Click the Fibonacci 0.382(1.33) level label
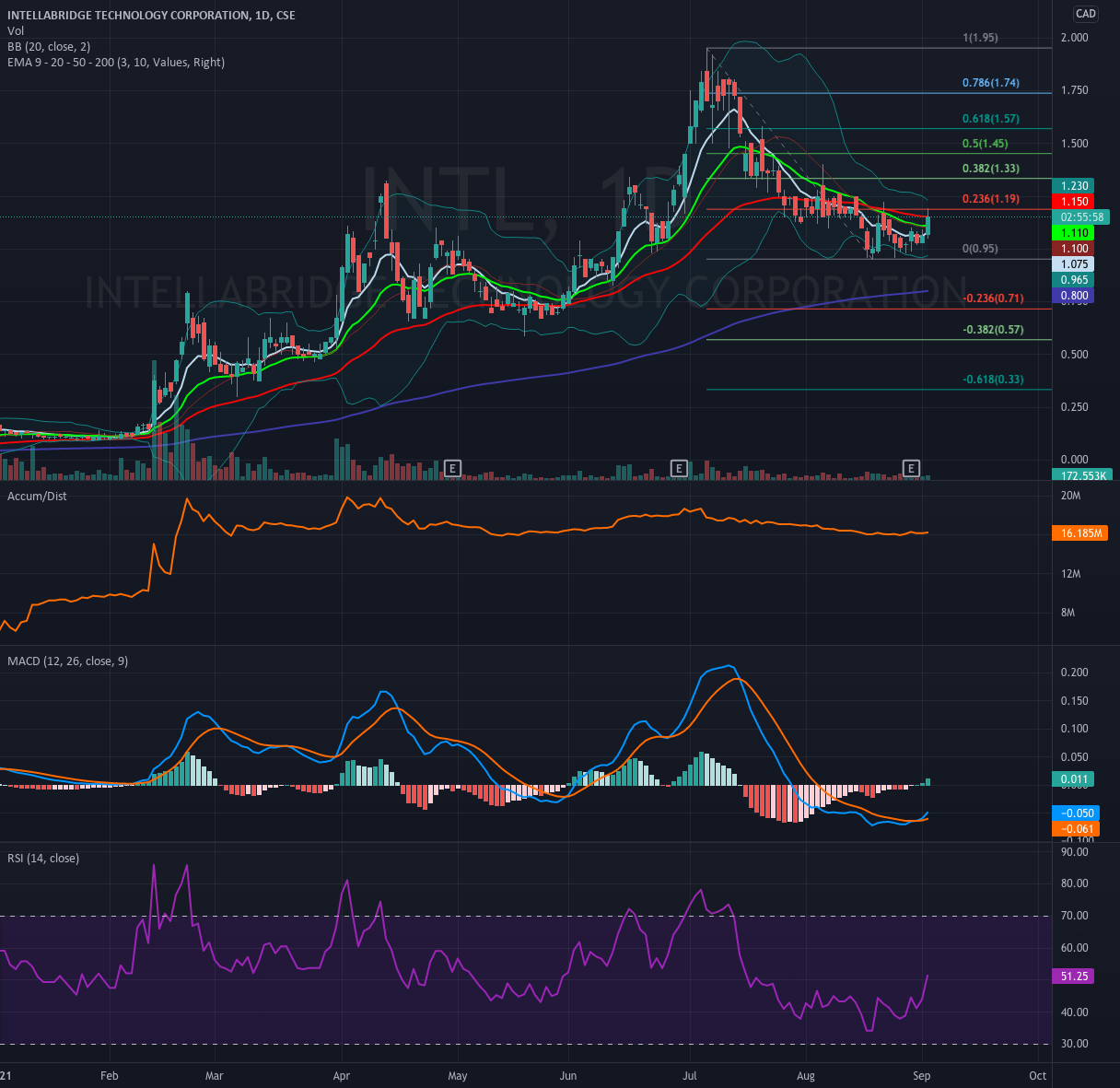 click(991, 169)
